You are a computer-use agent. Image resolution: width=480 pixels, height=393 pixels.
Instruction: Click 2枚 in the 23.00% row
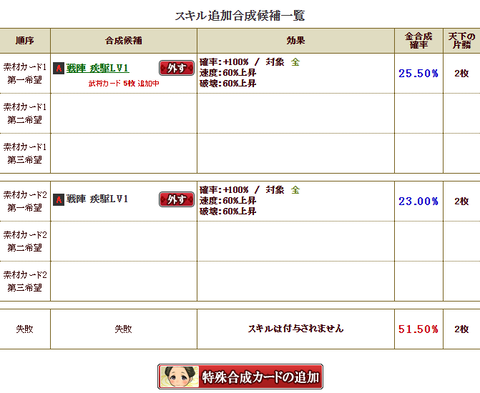tap(462, 201)
